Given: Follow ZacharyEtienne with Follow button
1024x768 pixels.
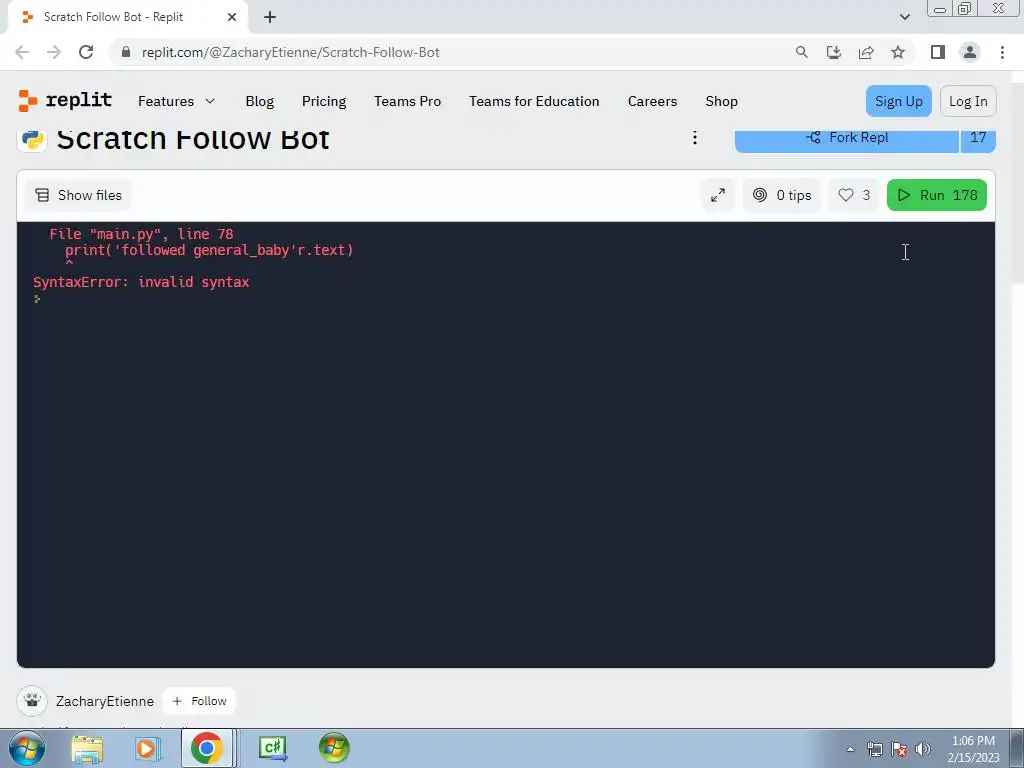Looking at the screenshot, I should pyautogui.click(x=199, y=701).
